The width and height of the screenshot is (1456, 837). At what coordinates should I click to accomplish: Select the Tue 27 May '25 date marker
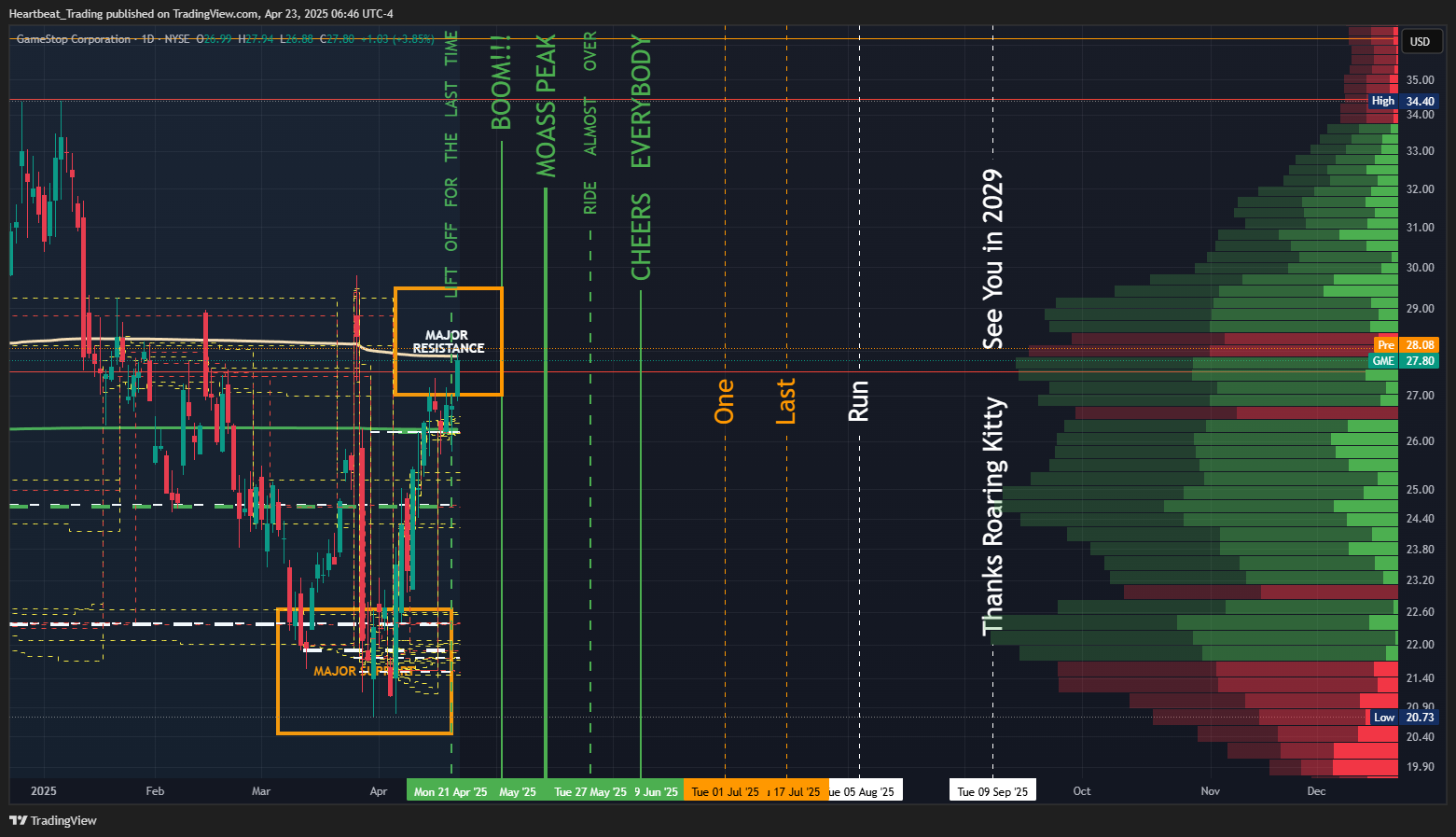589,791
